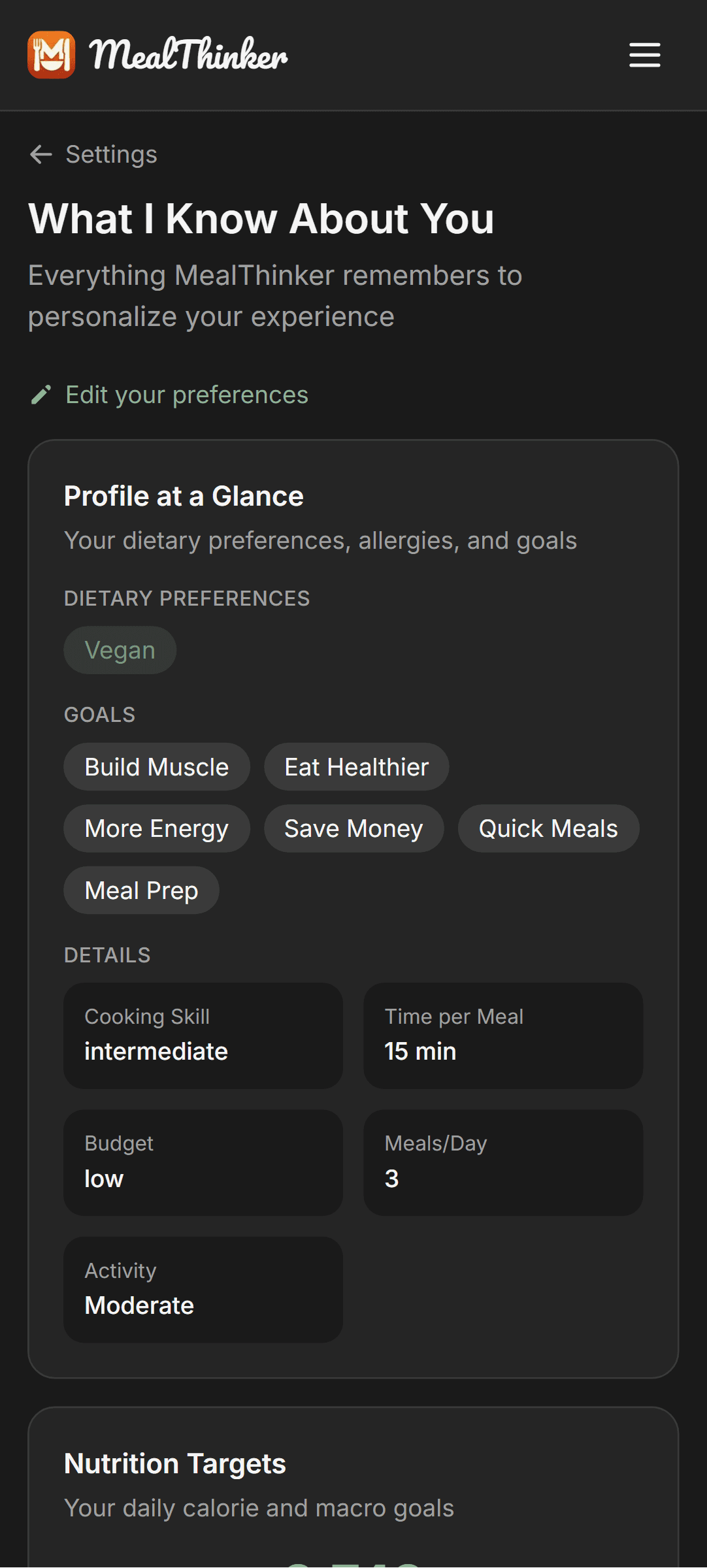Select the Vegan dietary preference chip
Image resolution: width=707 pixels, height=1568 pixels.
click(120, 649)
